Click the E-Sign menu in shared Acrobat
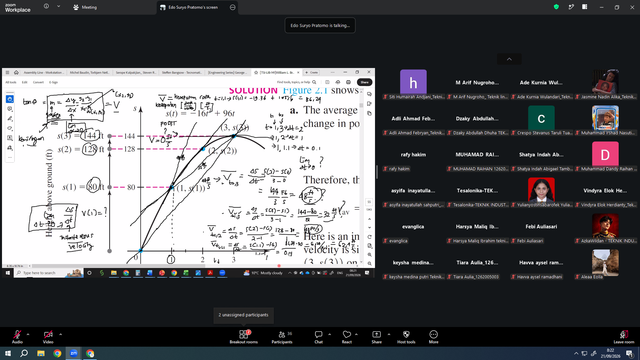The width and height of the screenshot is (640, 360). pos(53,82)
